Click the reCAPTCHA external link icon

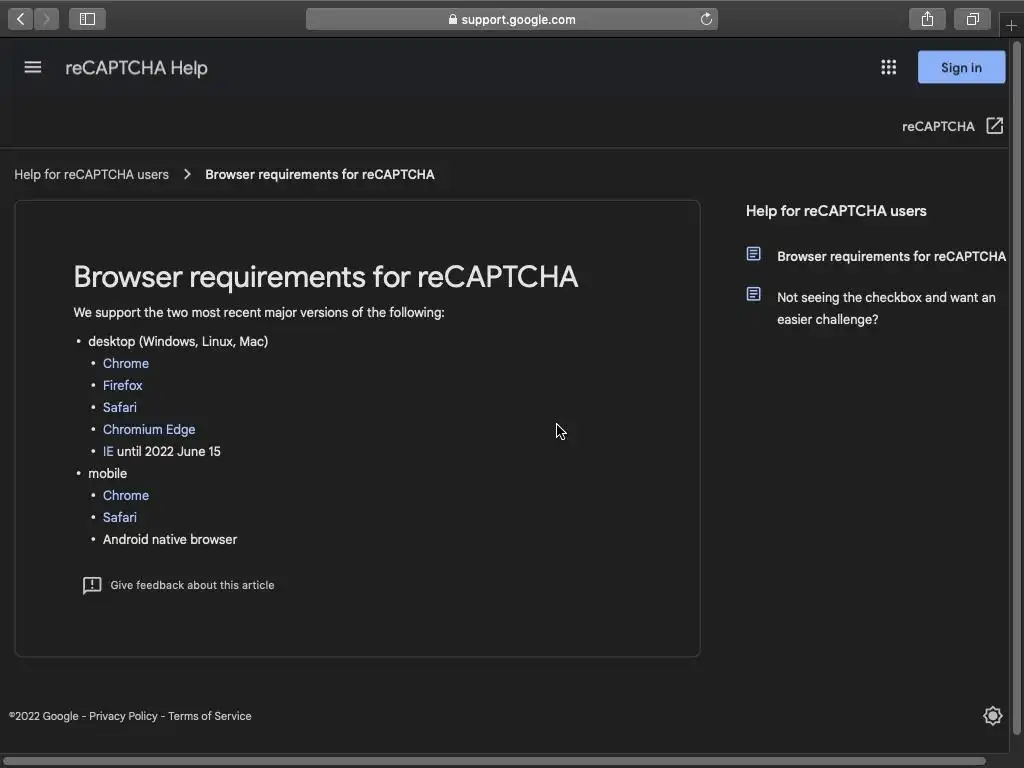click(x=994, y=126)
